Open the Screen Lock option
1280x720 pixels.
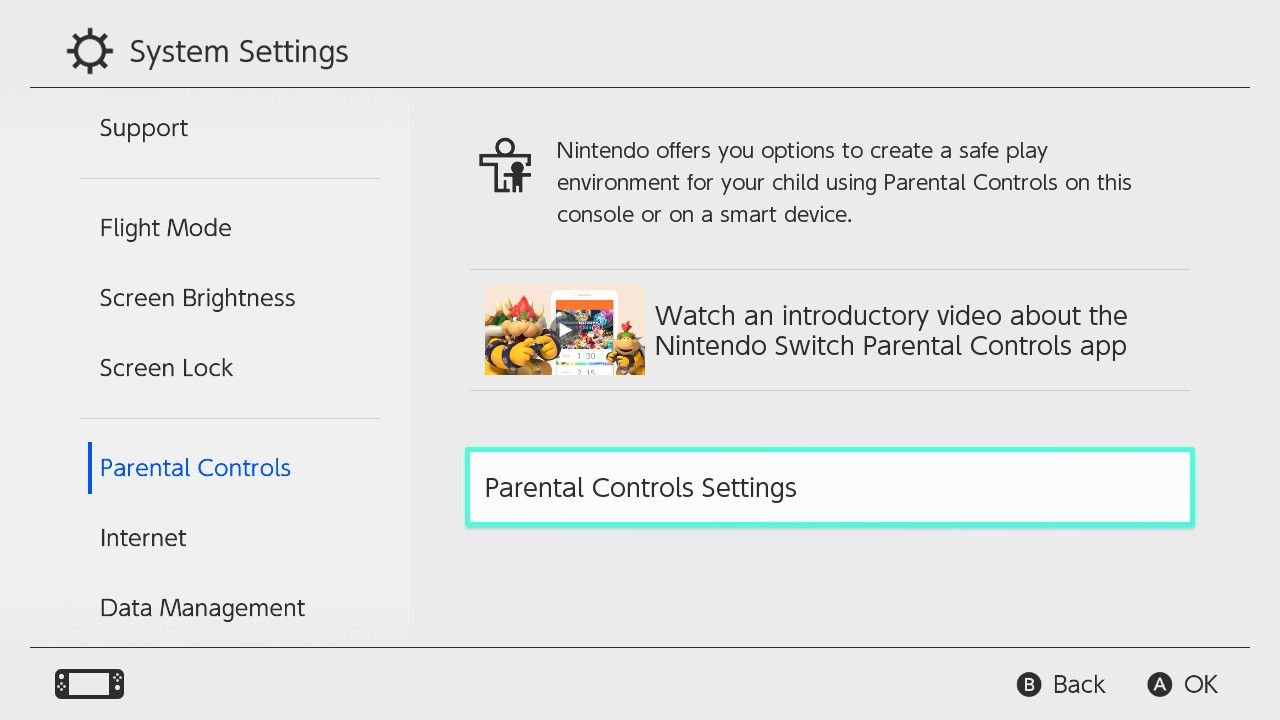[167, 368]
